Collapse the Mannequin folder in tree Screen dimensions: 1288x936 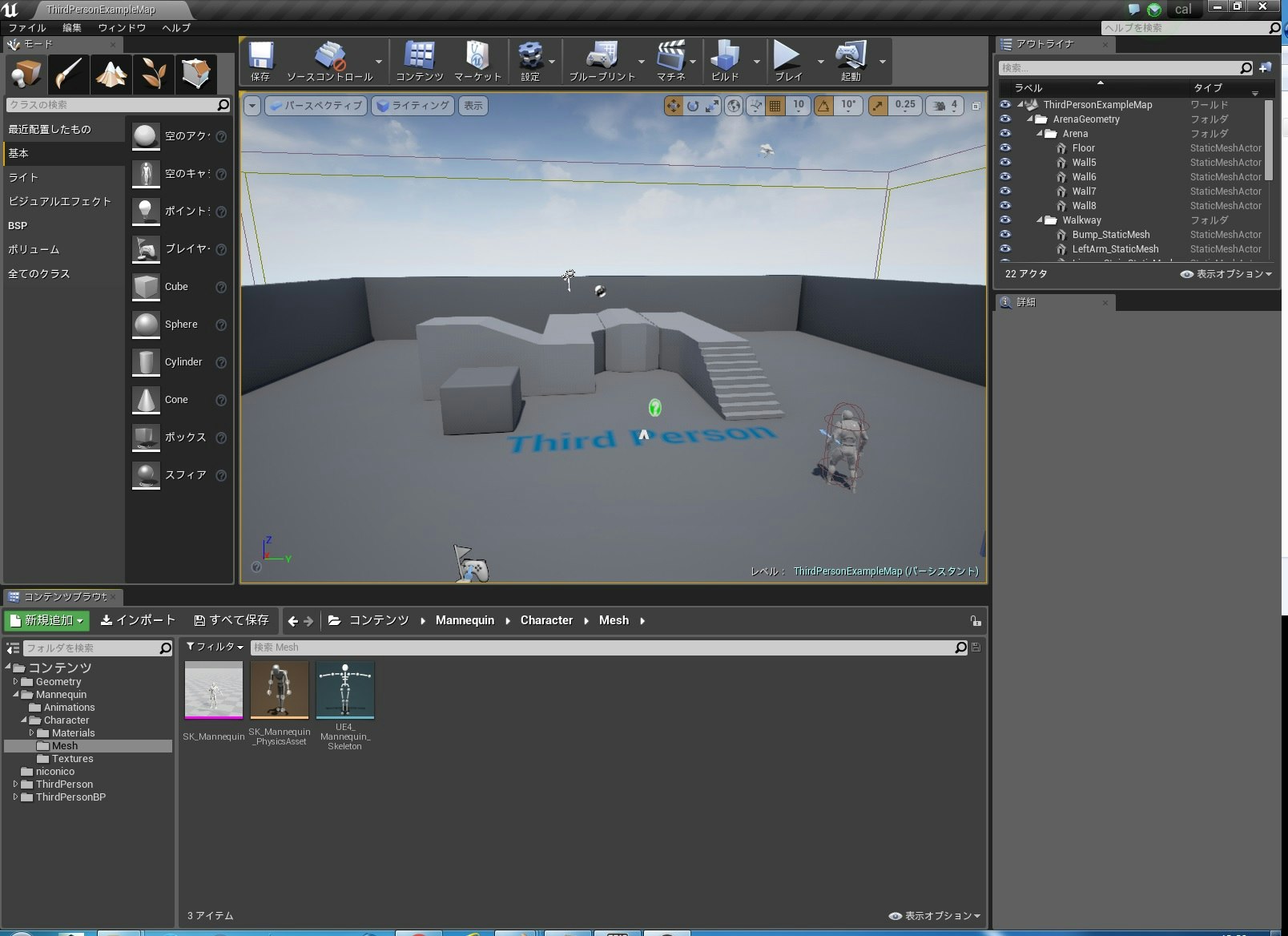[15, 695]
